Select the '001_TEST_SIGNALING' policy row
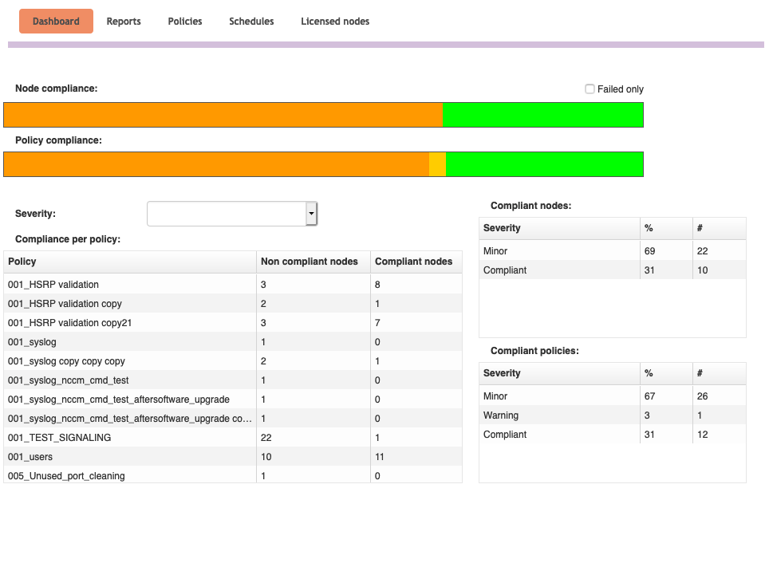Viewport: 769px width, 563px height. [233, 437]
